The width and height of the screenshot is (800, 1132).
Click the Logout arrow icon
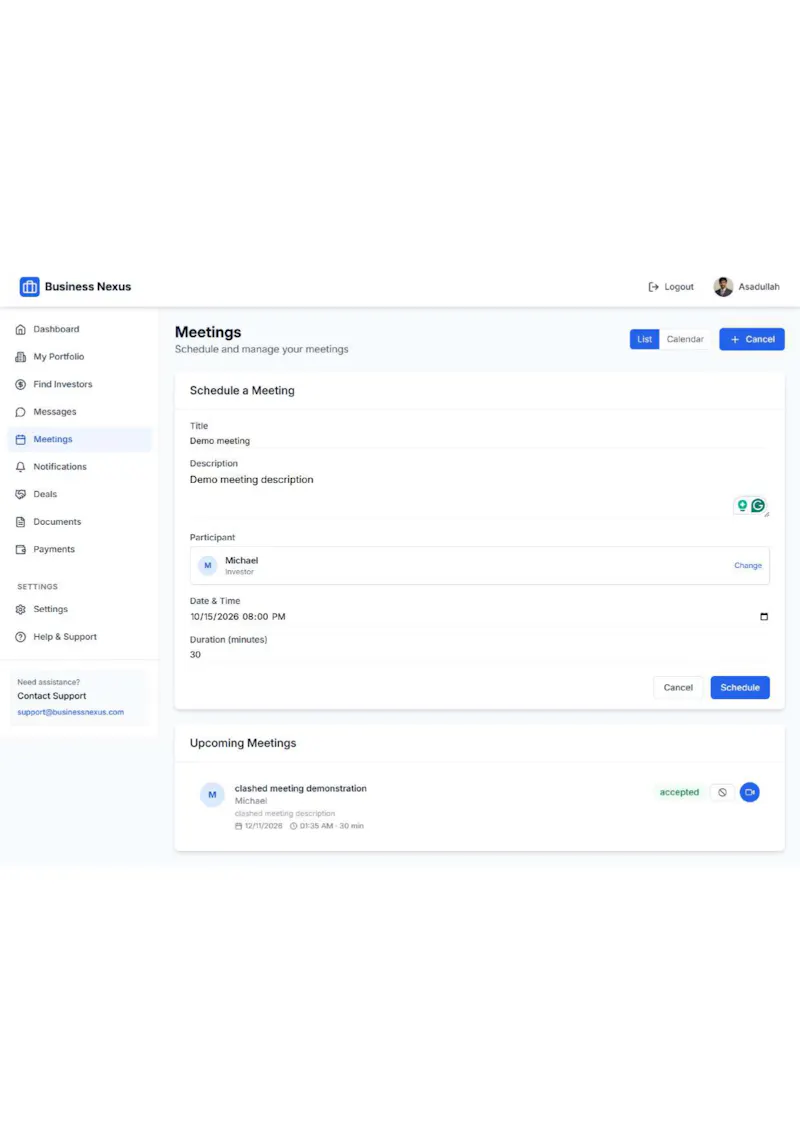(653, 287)
